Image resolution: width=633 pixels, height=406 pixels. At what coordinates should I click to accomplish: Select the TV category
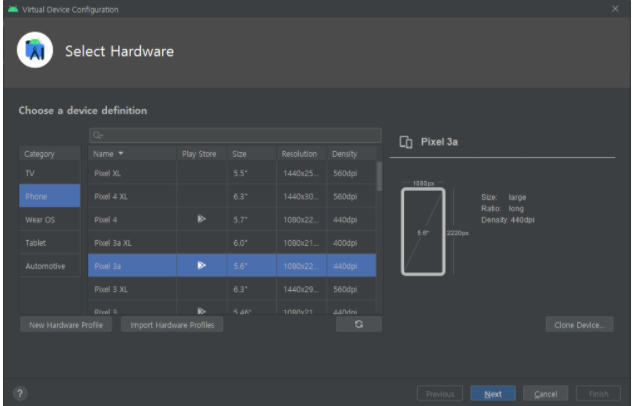50,173
